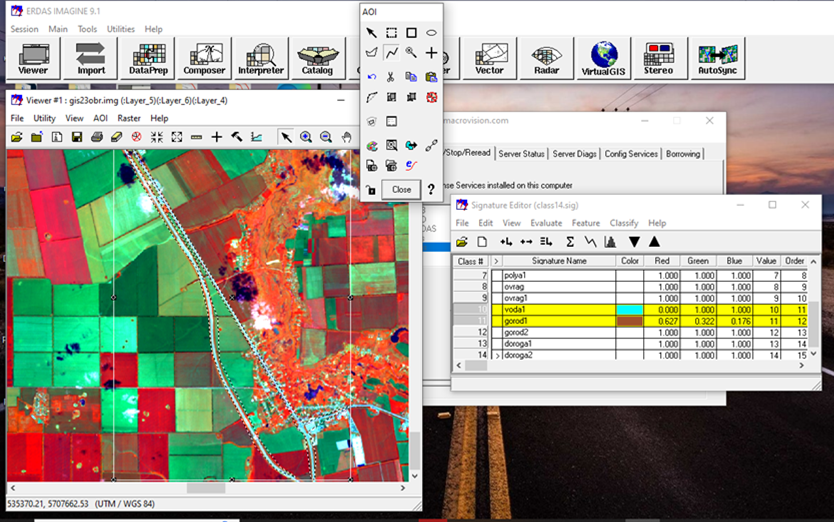Open the AutoSync module
Image resolution: width=834 pixels, height=522 pixels.
click(717, 59)
